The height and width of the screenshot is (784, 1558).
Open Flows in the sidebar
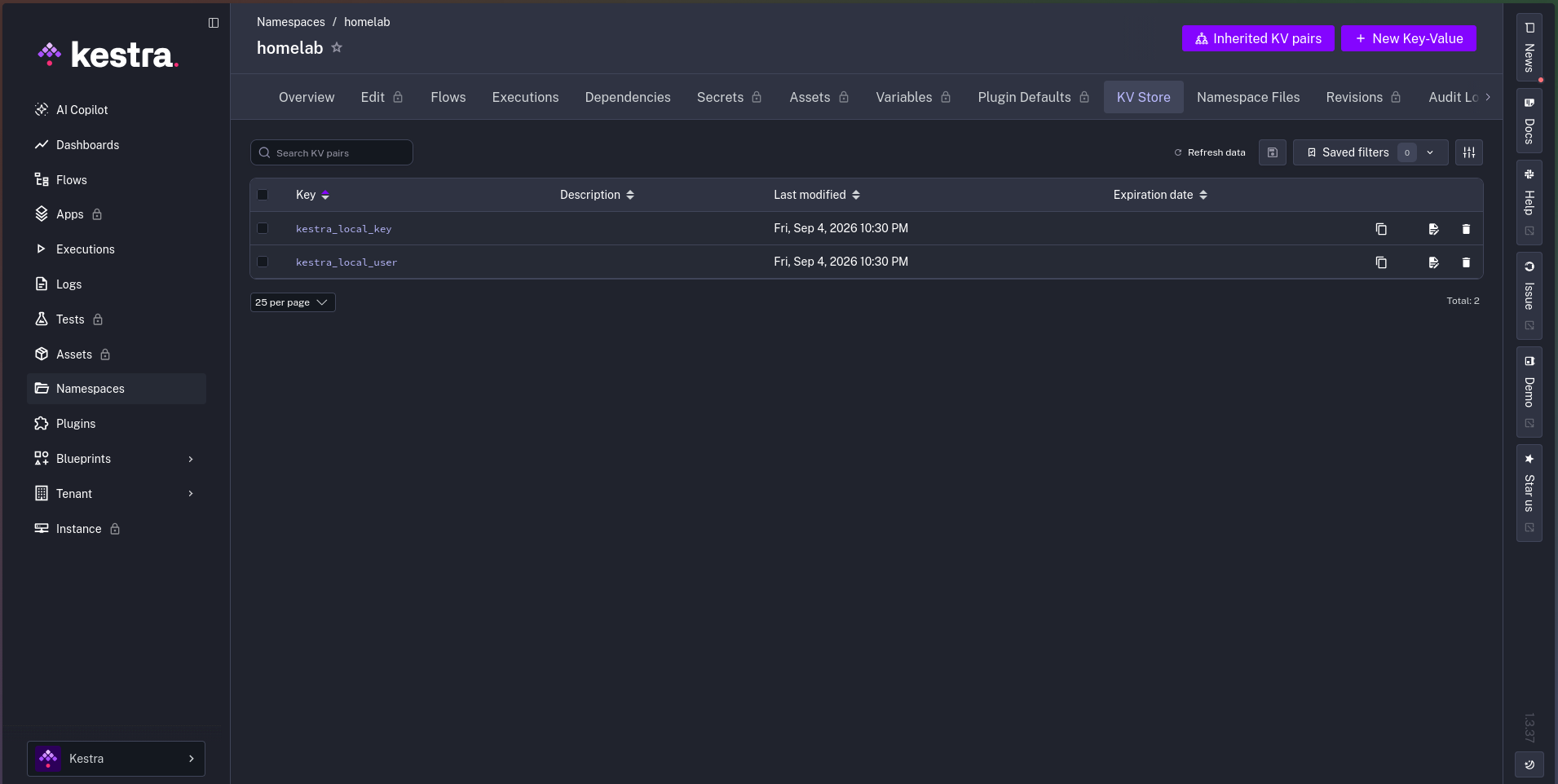tap(117, 180)
